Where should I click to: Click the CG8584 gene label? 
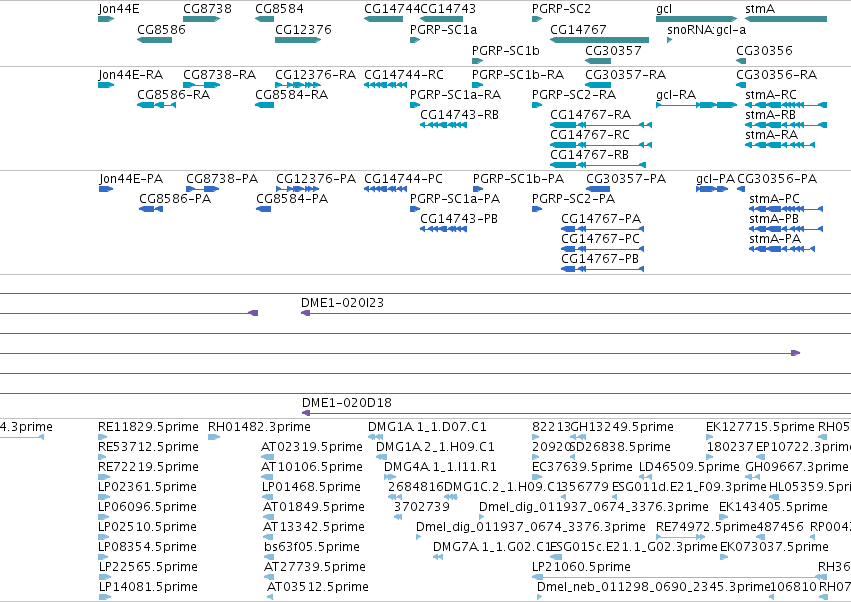click(x=279, y=9)
